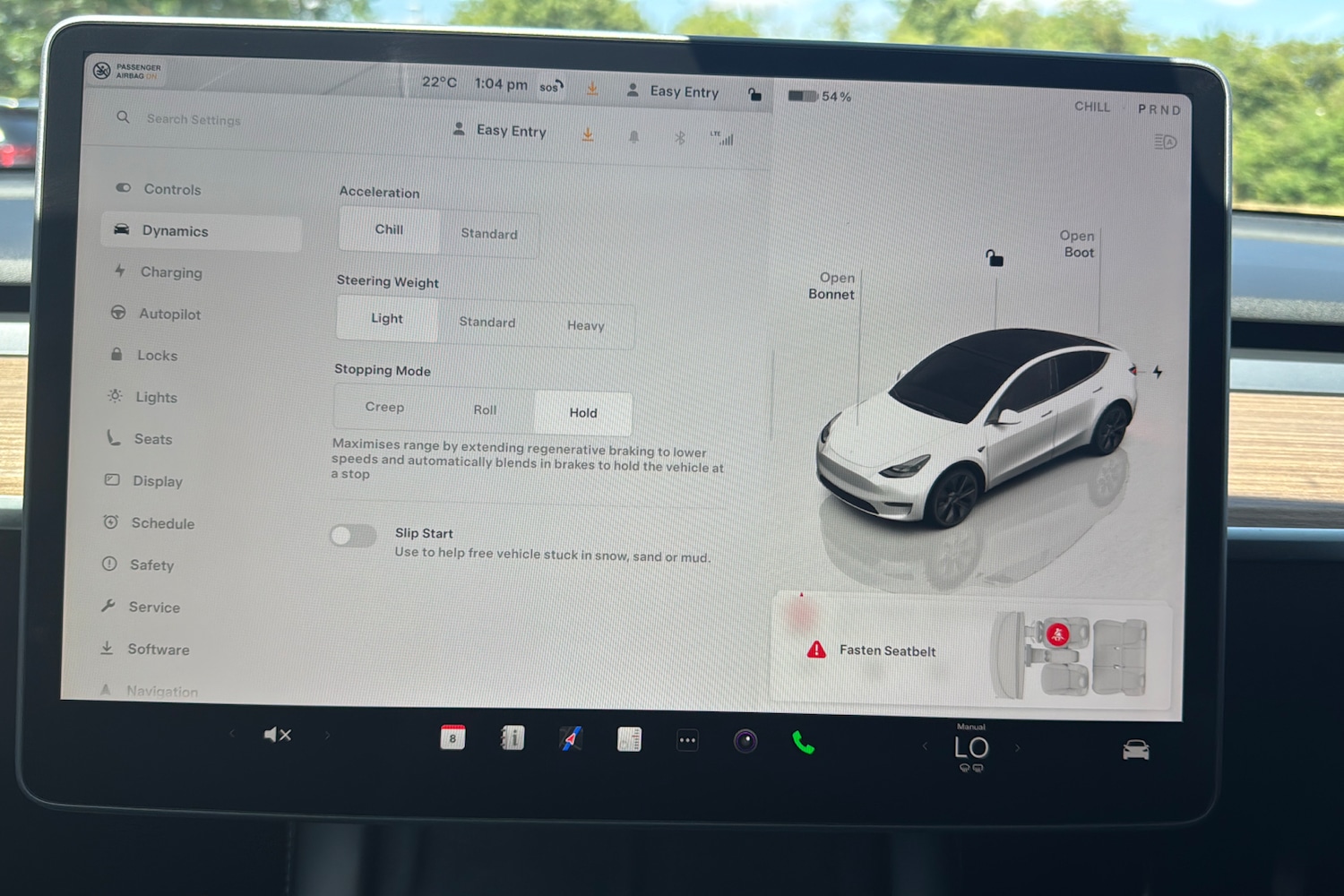Unmute audio with the speaker icon
The height and width of the screenshot is (896, 1344).
[278, 735]
